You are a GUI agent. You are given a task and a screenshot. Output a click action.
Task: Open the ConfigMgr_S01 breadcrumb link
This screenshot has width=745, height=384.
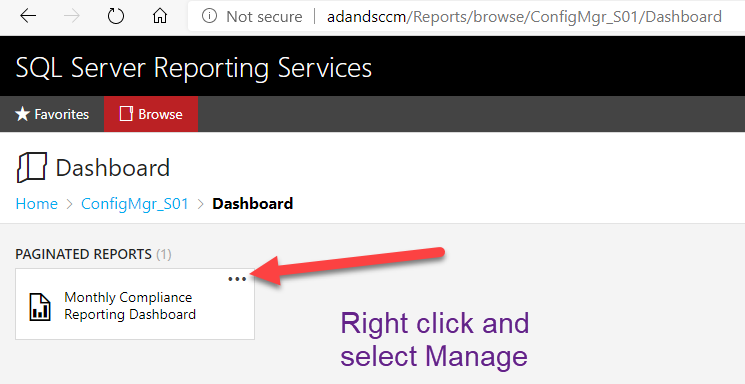(x=135, y=203)
